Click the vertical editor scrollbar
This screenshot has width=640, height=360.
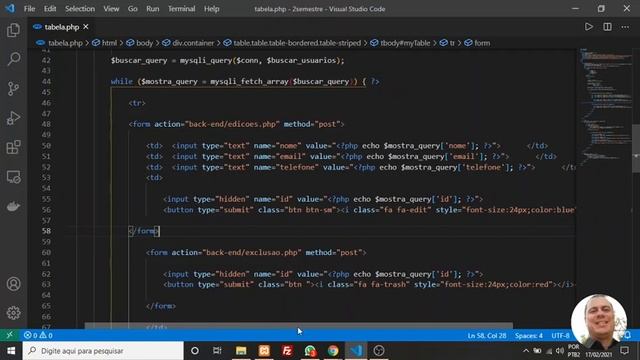click(636, 147)
